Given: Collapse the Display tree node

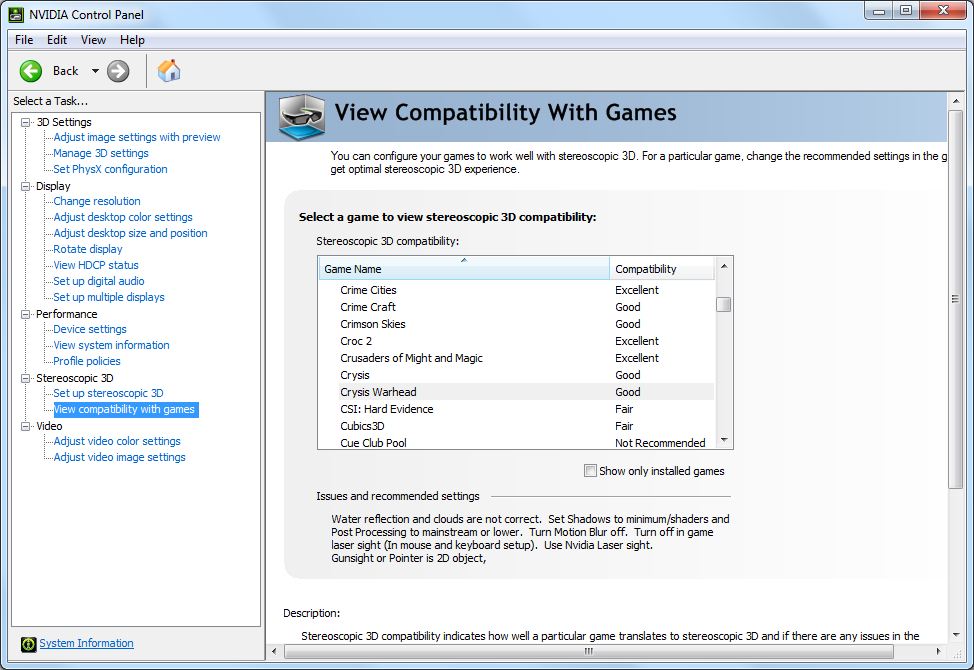Looking at the screenshot, I should pos(25,186).
